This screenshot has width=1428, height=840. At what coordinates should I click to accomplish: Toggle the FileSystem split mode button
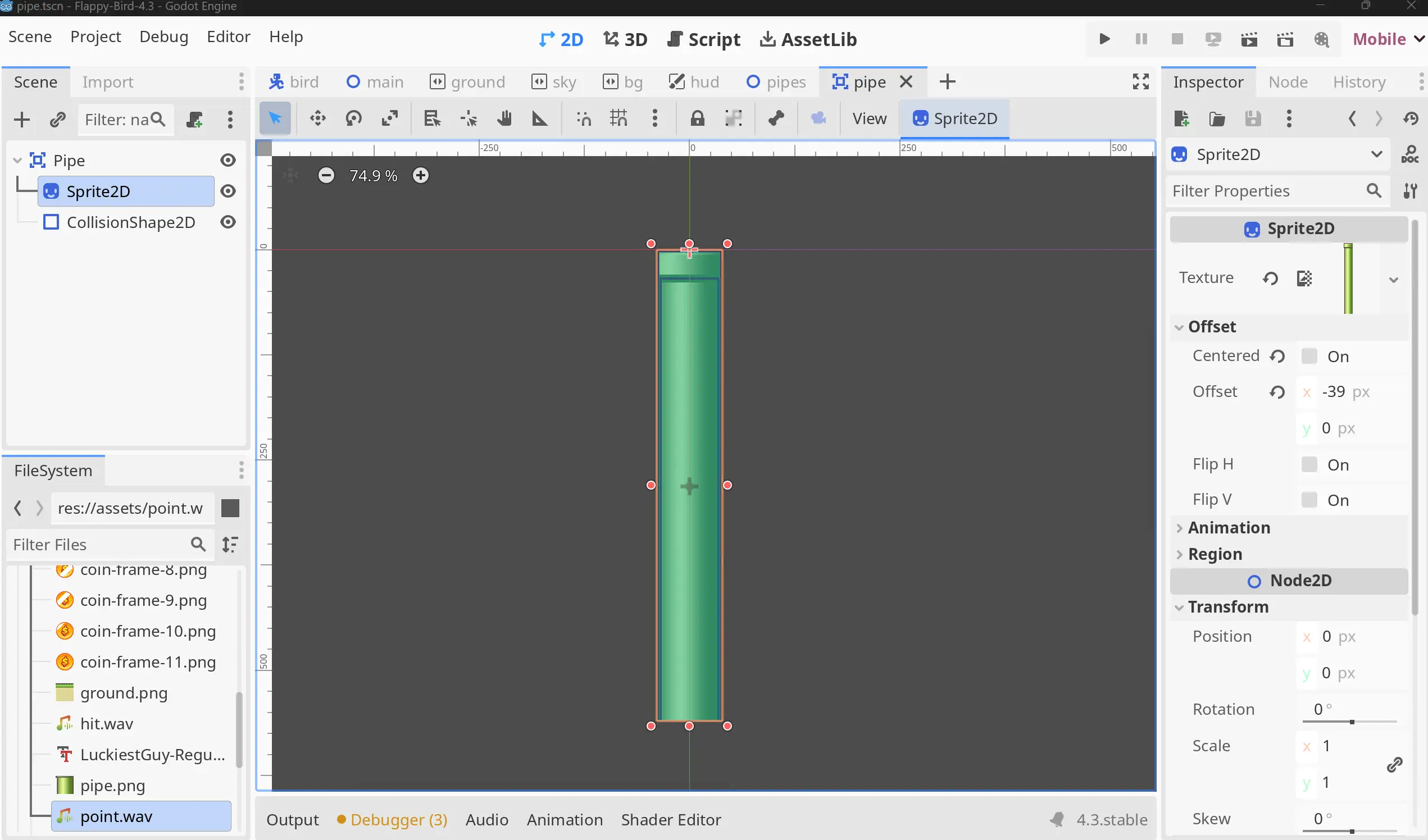[x=230, y=508]
